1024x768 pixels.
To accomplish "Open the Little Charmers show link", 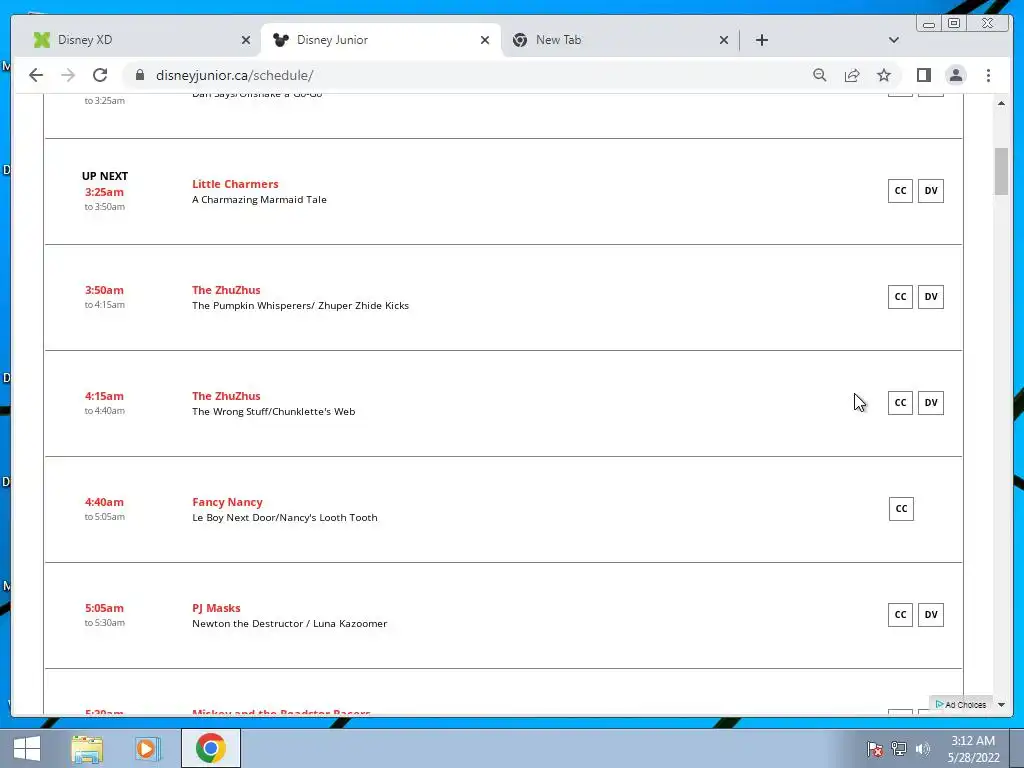I will (235, 184).
